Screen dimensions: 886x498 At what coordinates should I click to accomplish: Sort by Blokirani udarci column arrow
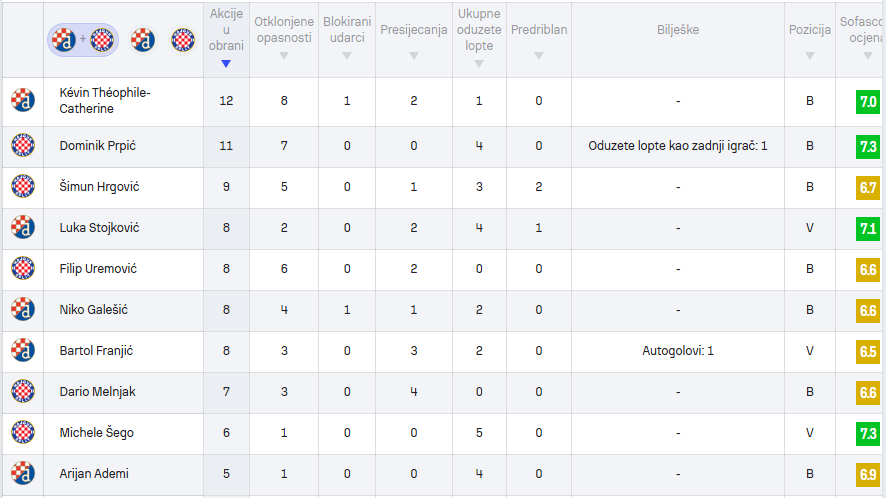click(x=347, y=56)
